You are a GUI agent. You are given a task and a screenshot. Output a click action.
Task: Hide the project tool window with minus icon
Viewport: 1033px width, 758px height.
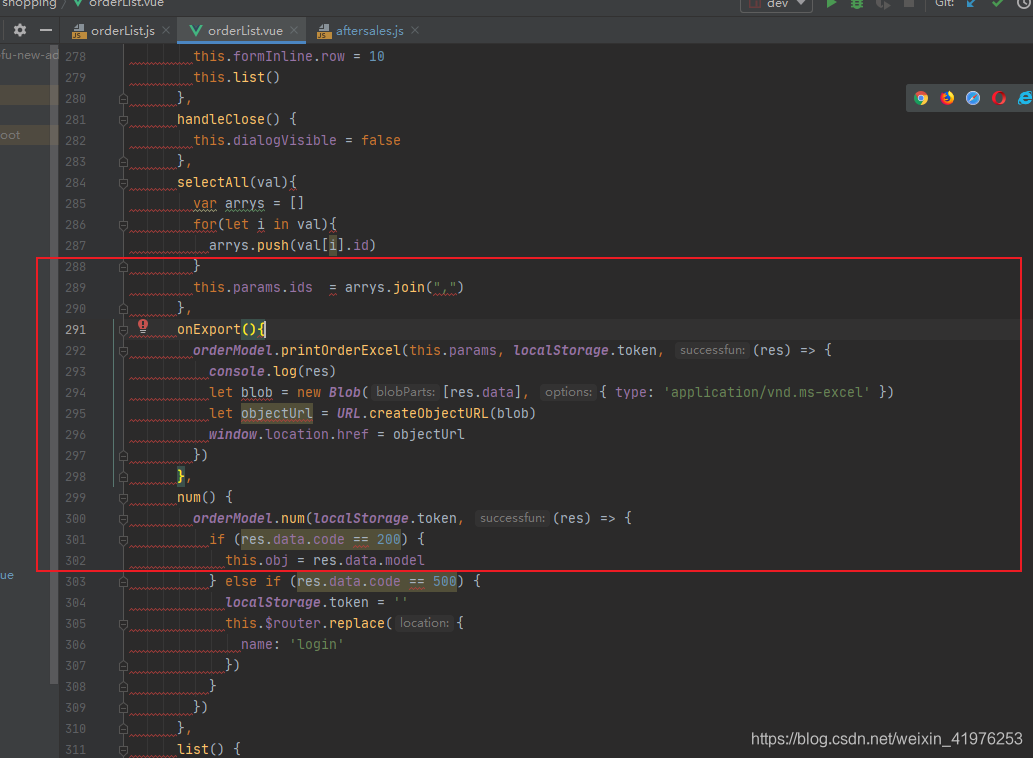click(45, 30)
